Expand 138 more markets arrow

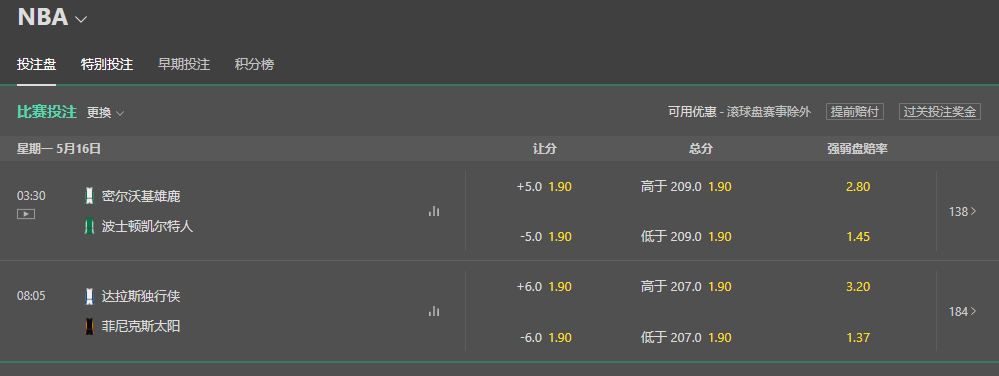point(962,212)
